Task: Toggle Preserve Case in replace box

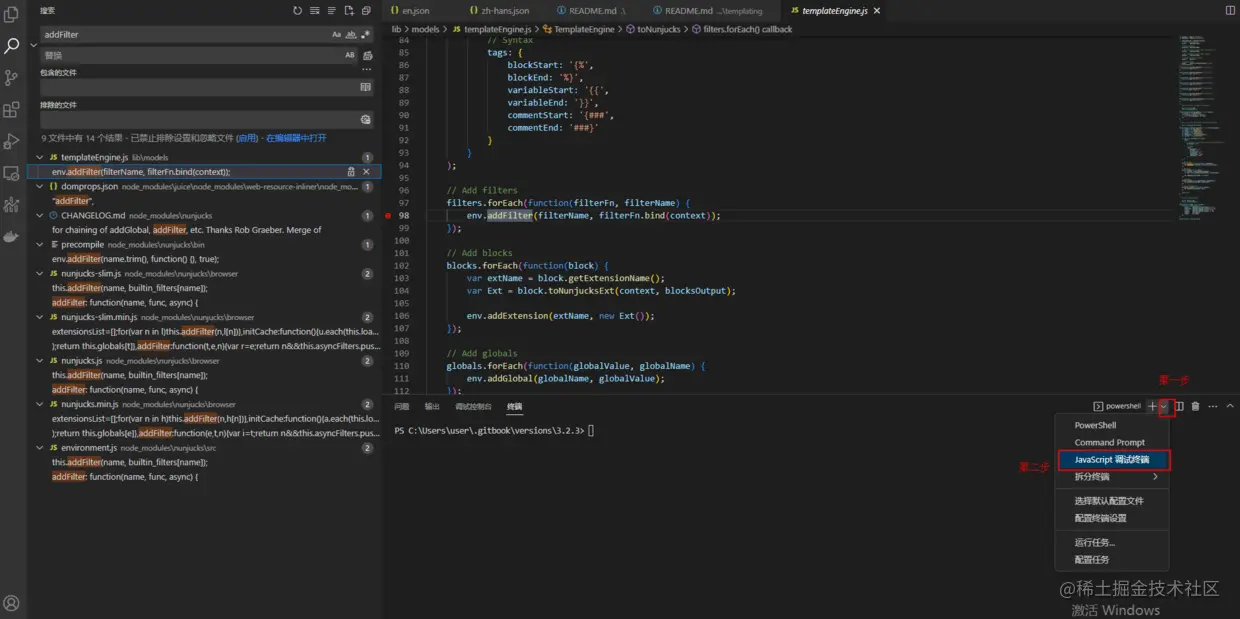Action: [350, 56]
